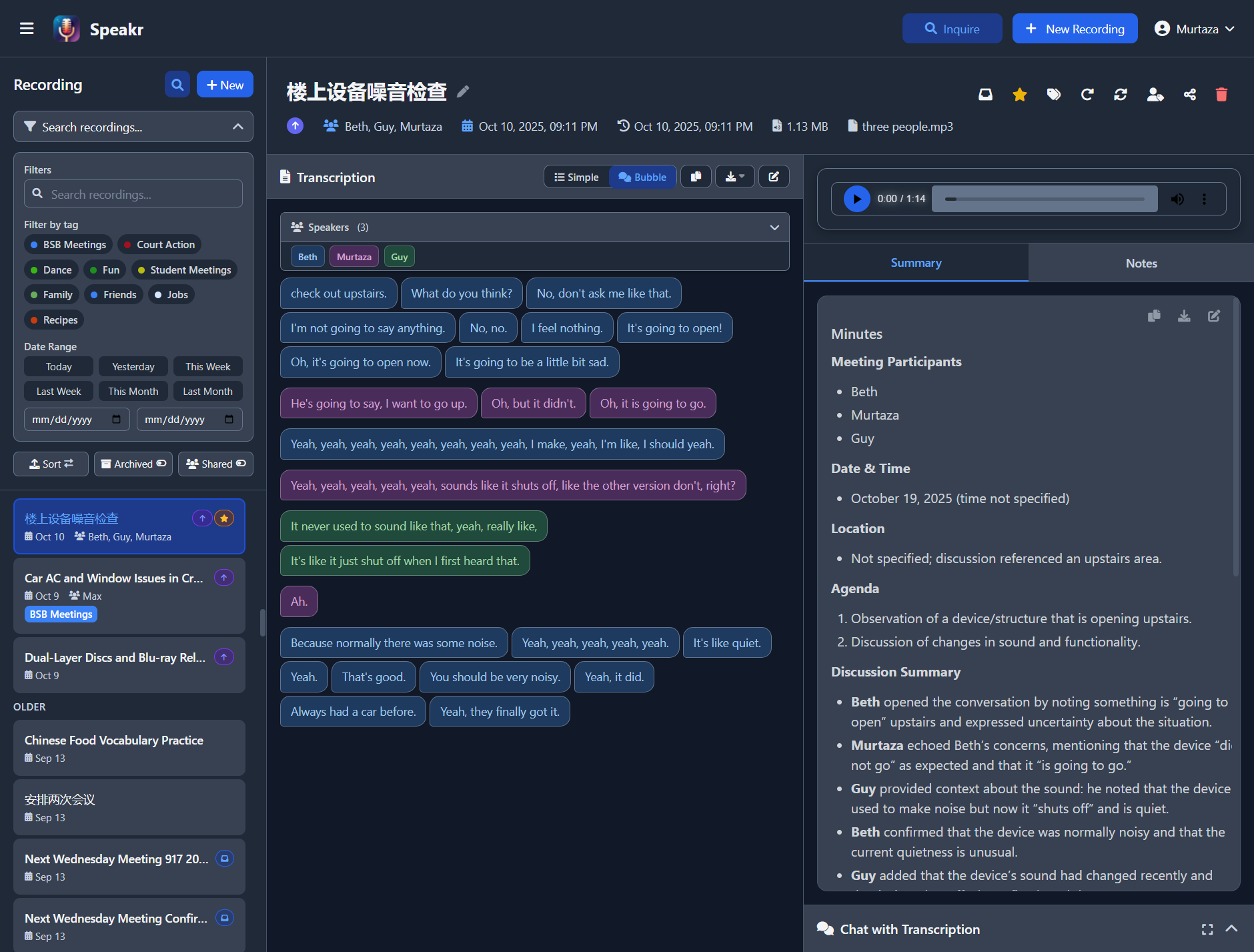
Task: Click the New Recording button
Action: tap(1075, 29)
